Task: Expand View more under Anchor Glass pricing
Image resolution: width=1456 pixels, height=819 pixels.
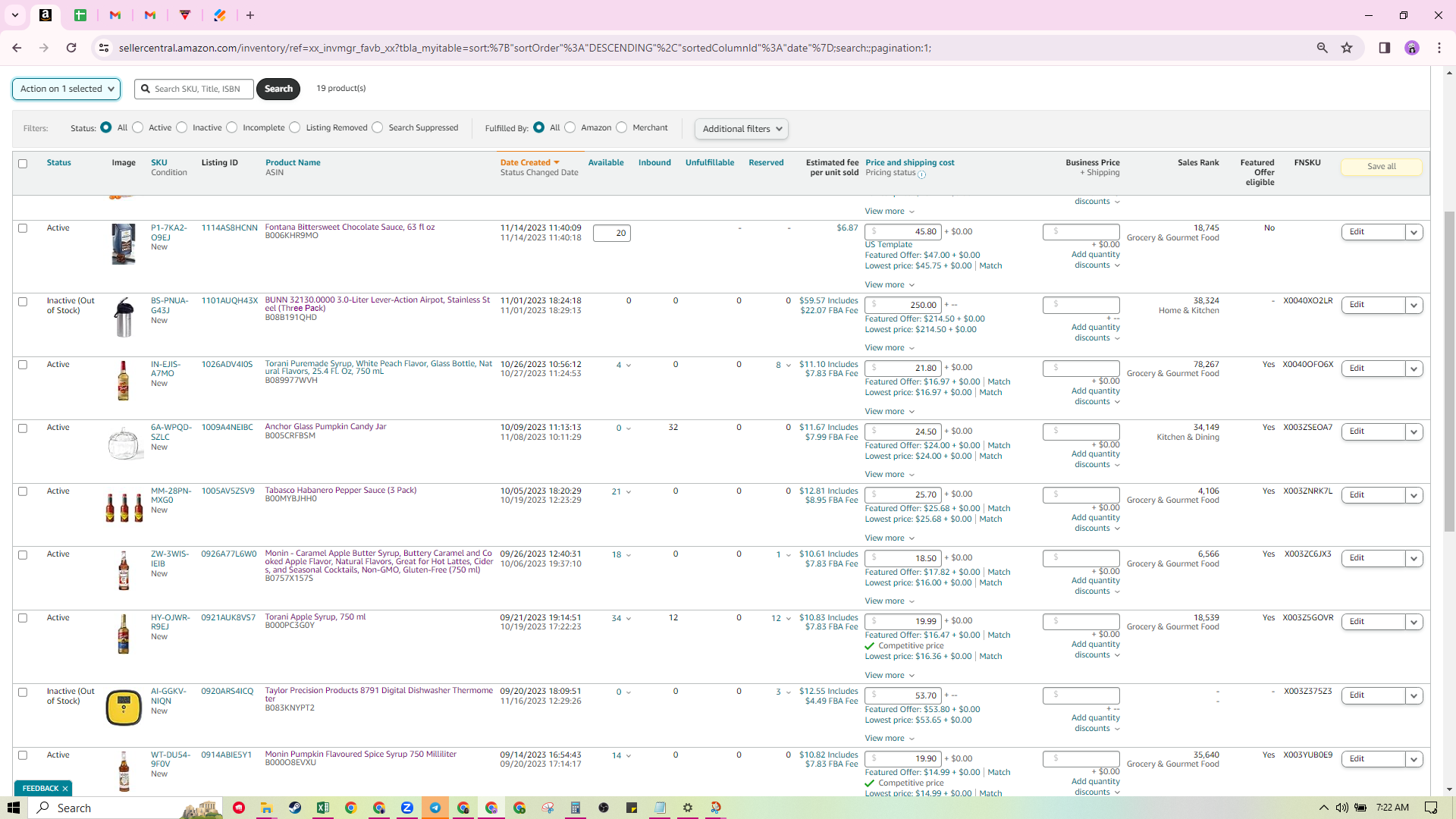Action: 890,475
